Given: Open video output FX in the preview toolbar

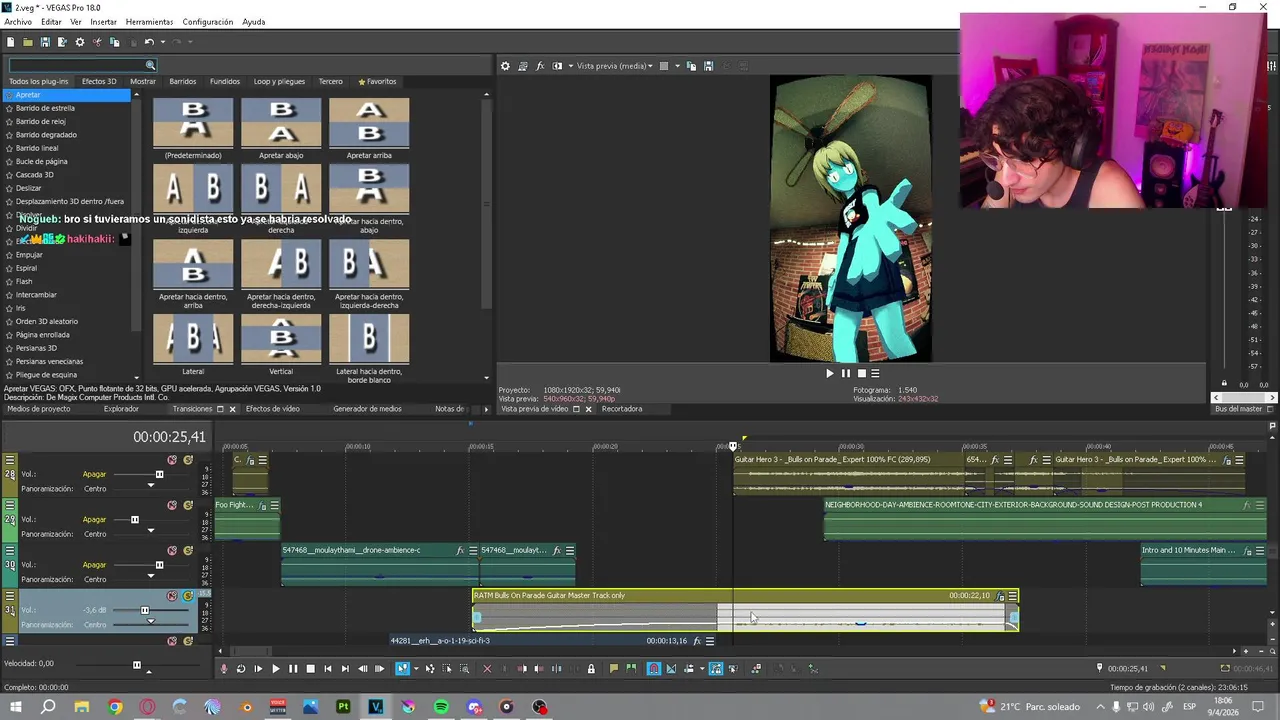Looking at the screenshot, I should point(540,66).
